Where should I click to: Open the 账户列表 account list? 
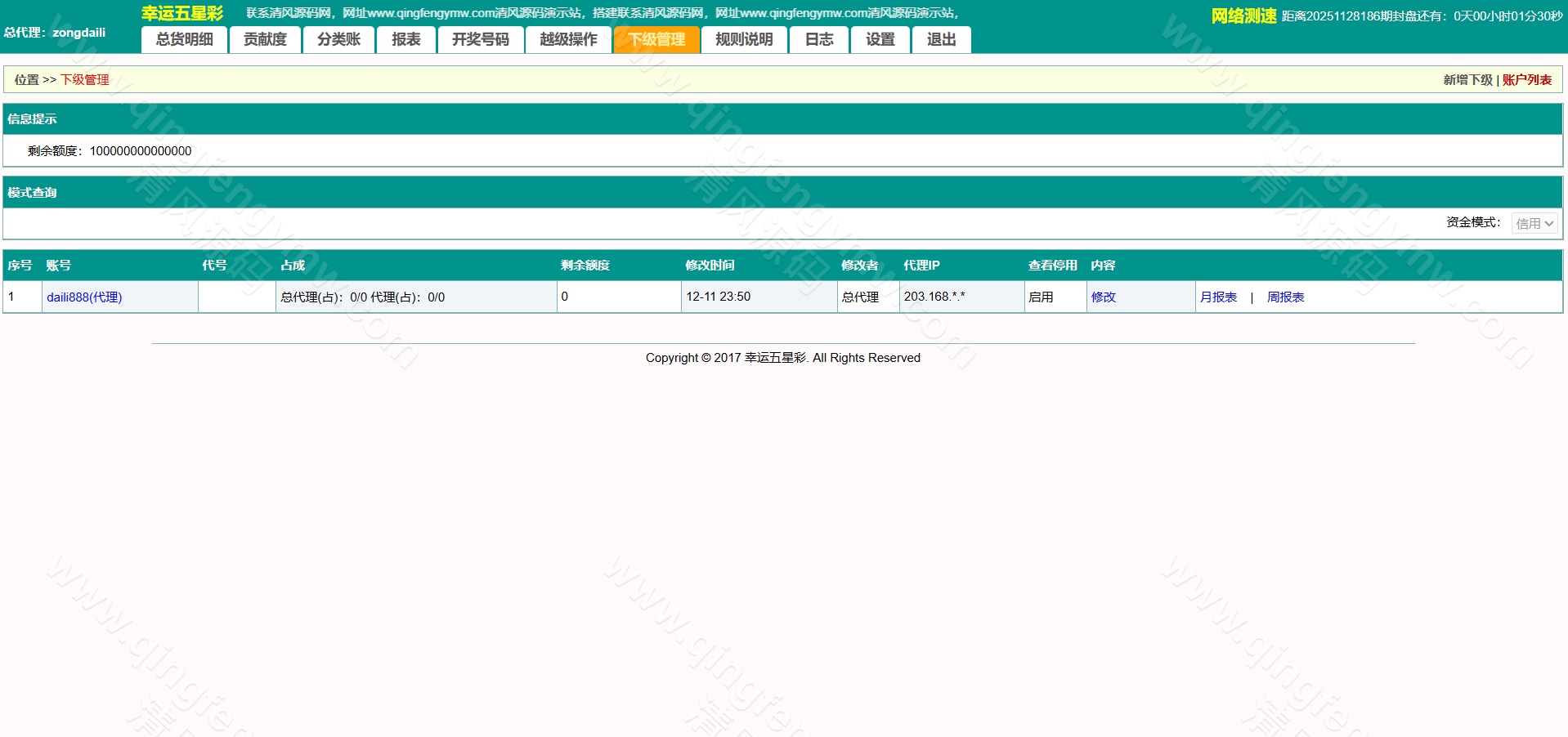pos(1526,79)
